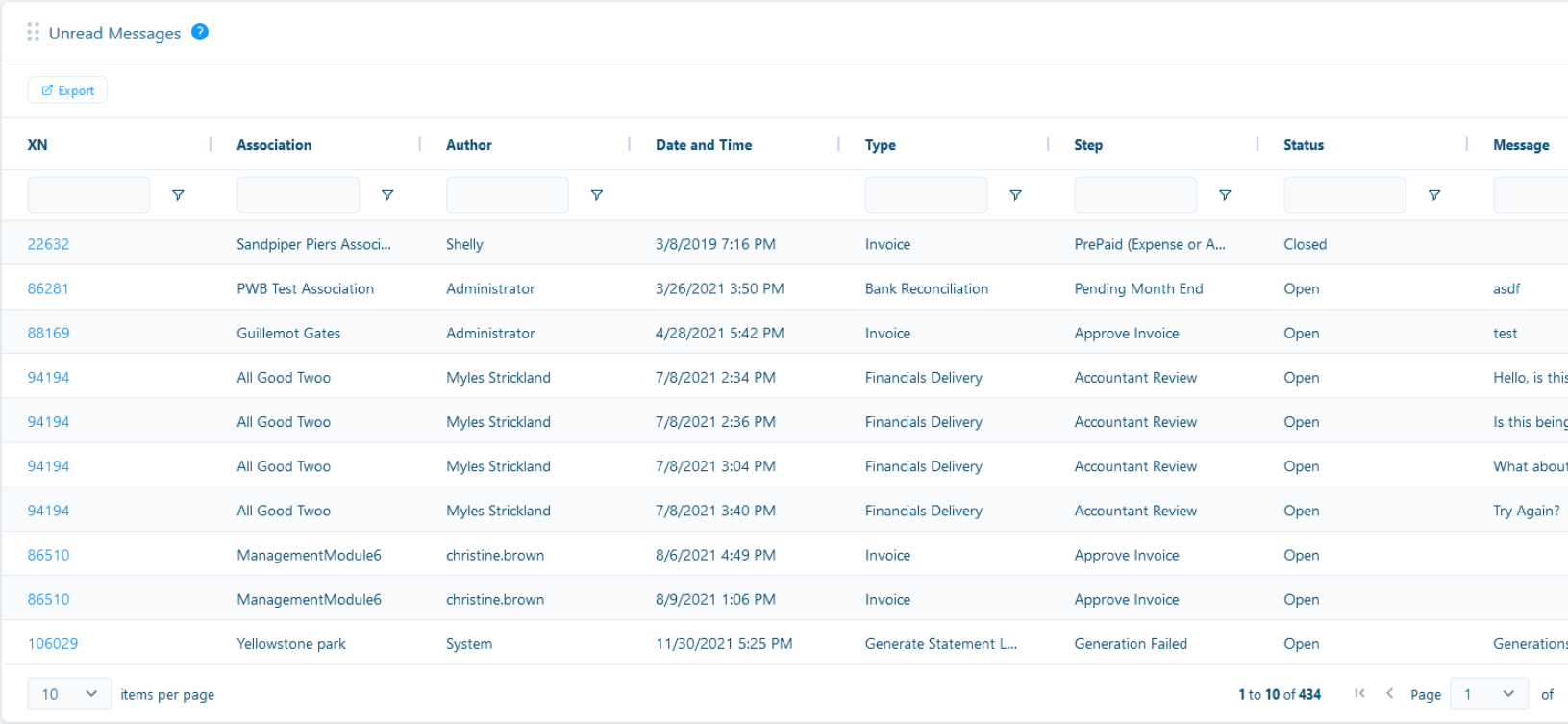Open XN 86510 link dated 8/6/2021 4:49 PM
1568x724 pixels.
(48, 555)
